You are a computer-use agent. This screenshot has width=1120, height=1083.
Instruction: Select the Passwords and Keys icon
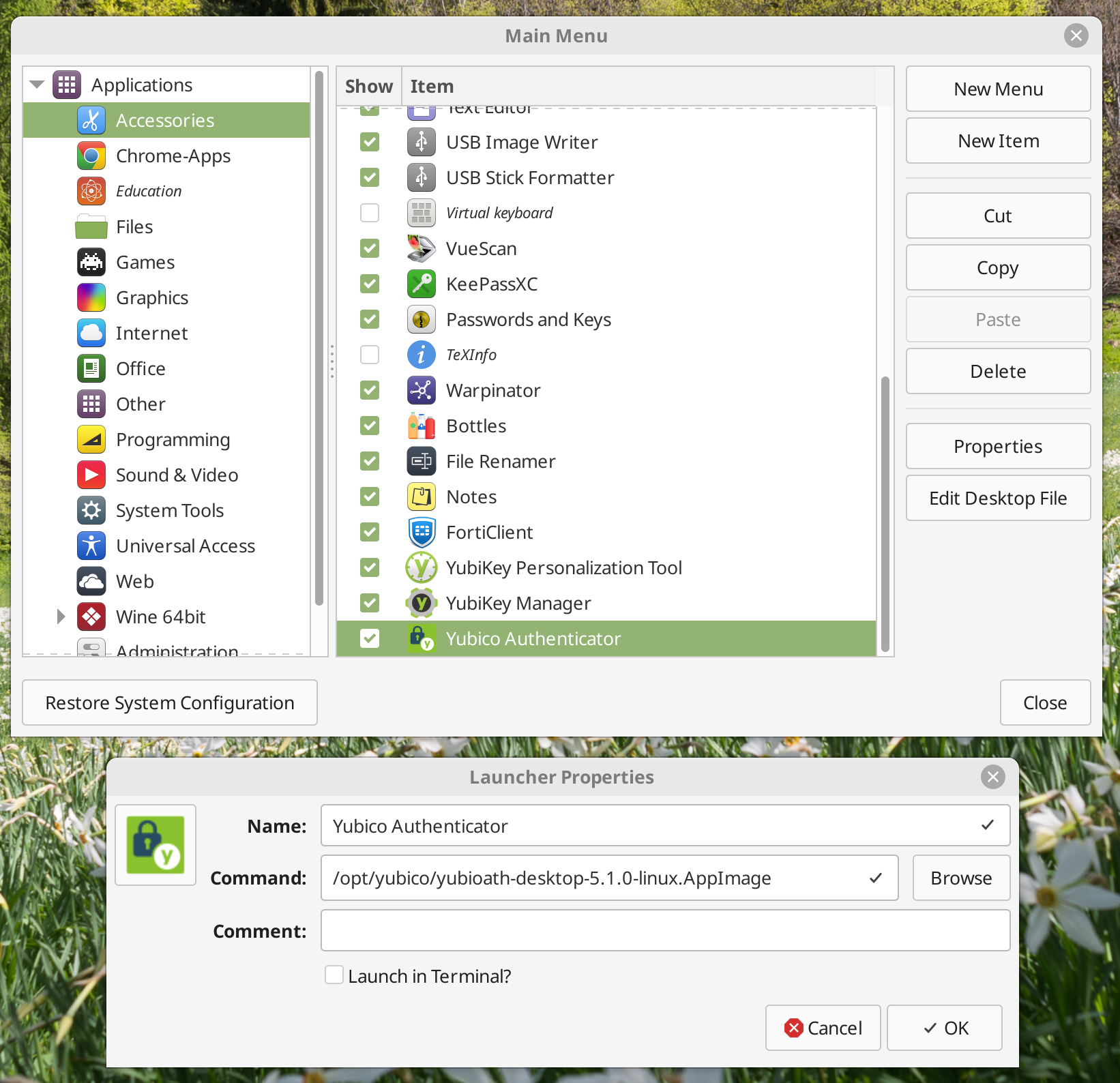tap(421, 319)
